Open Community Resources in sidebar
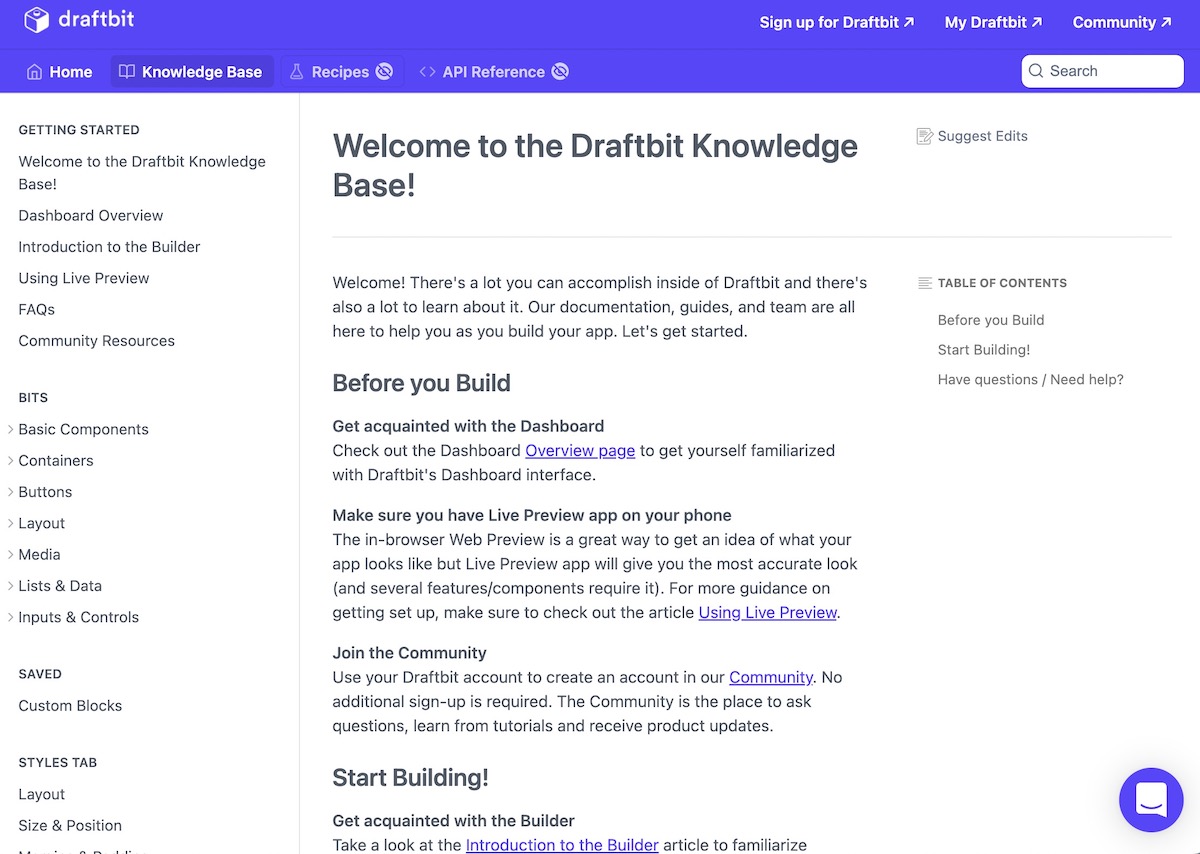This screenshot has height=854, width=1200. (97, 340)
